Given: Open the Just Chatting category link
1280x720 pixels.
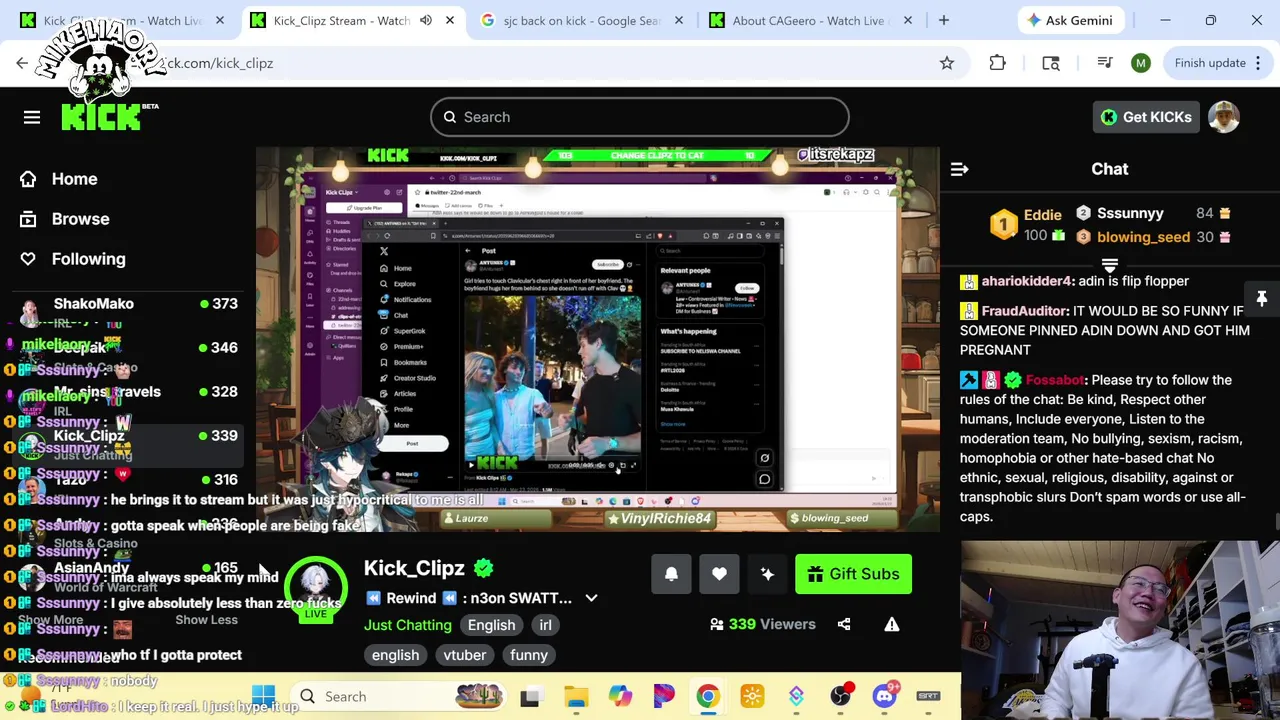Looking at the screenshot, I should 407,625.
